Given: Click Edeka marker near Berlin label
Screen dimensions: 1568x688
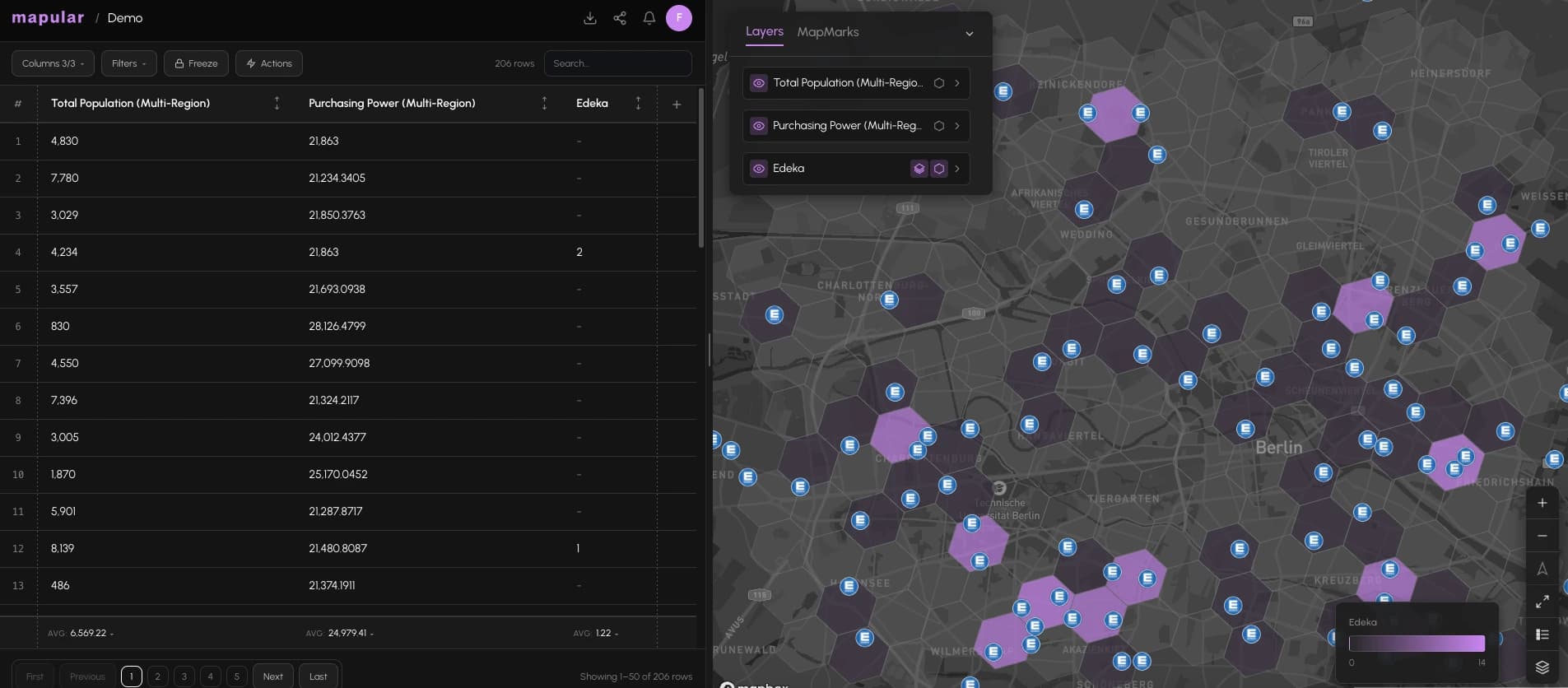Looking at the screenshot, I should pos(1245,429).
